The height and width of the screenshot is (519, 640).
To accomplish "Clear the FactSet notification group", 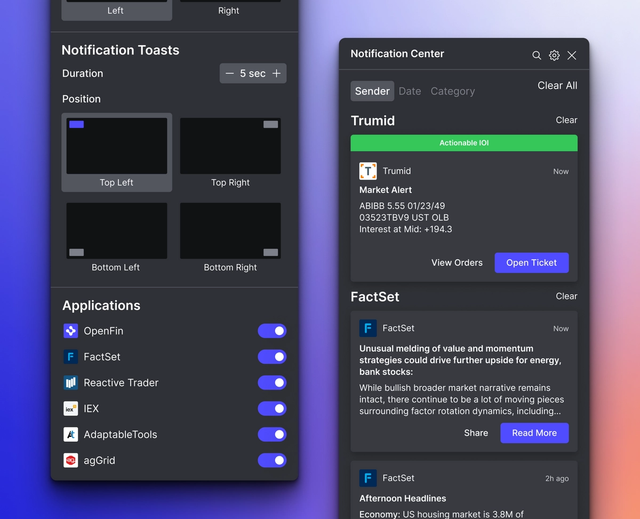I will pyautogui.click(x=566, y=296).
